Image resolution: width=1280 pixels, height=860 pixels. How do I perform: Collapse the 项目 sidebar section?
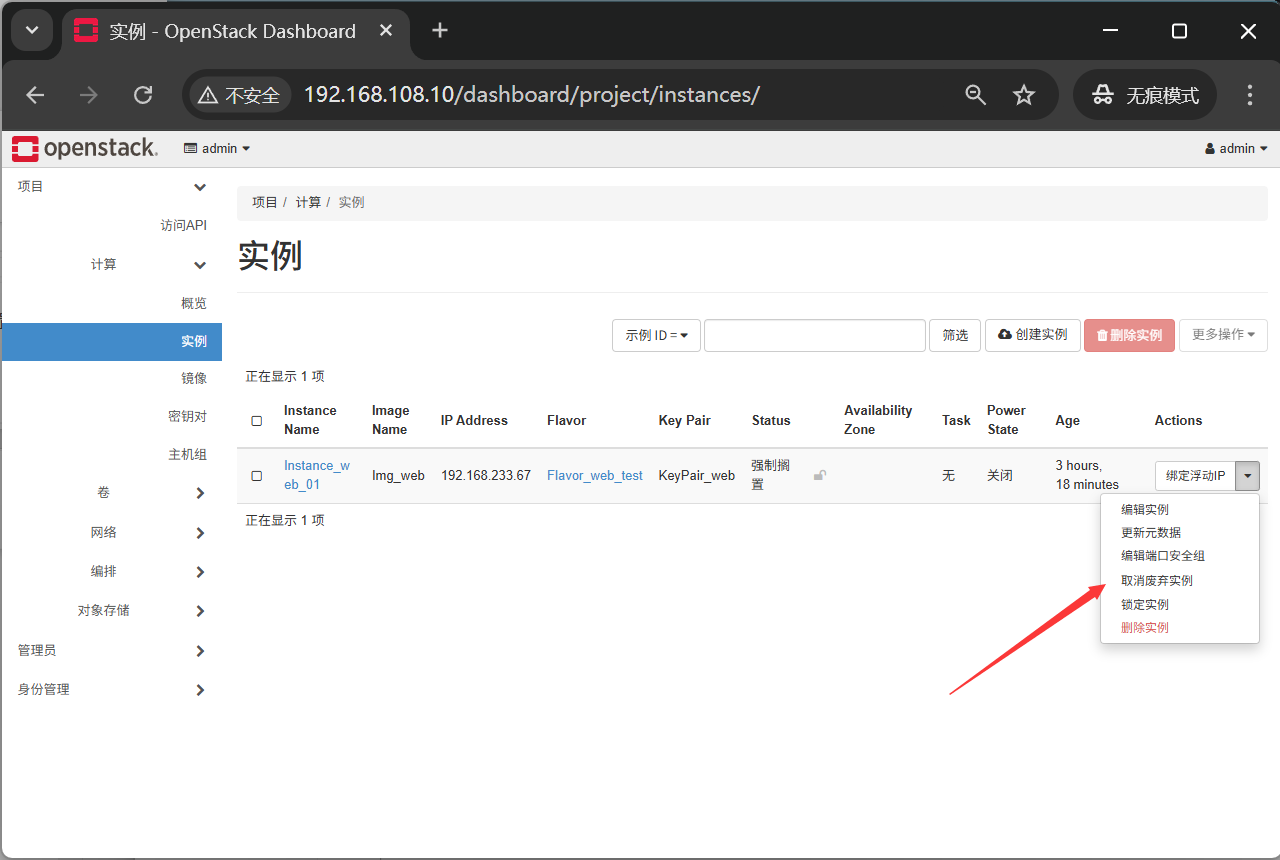coord(200,187)
